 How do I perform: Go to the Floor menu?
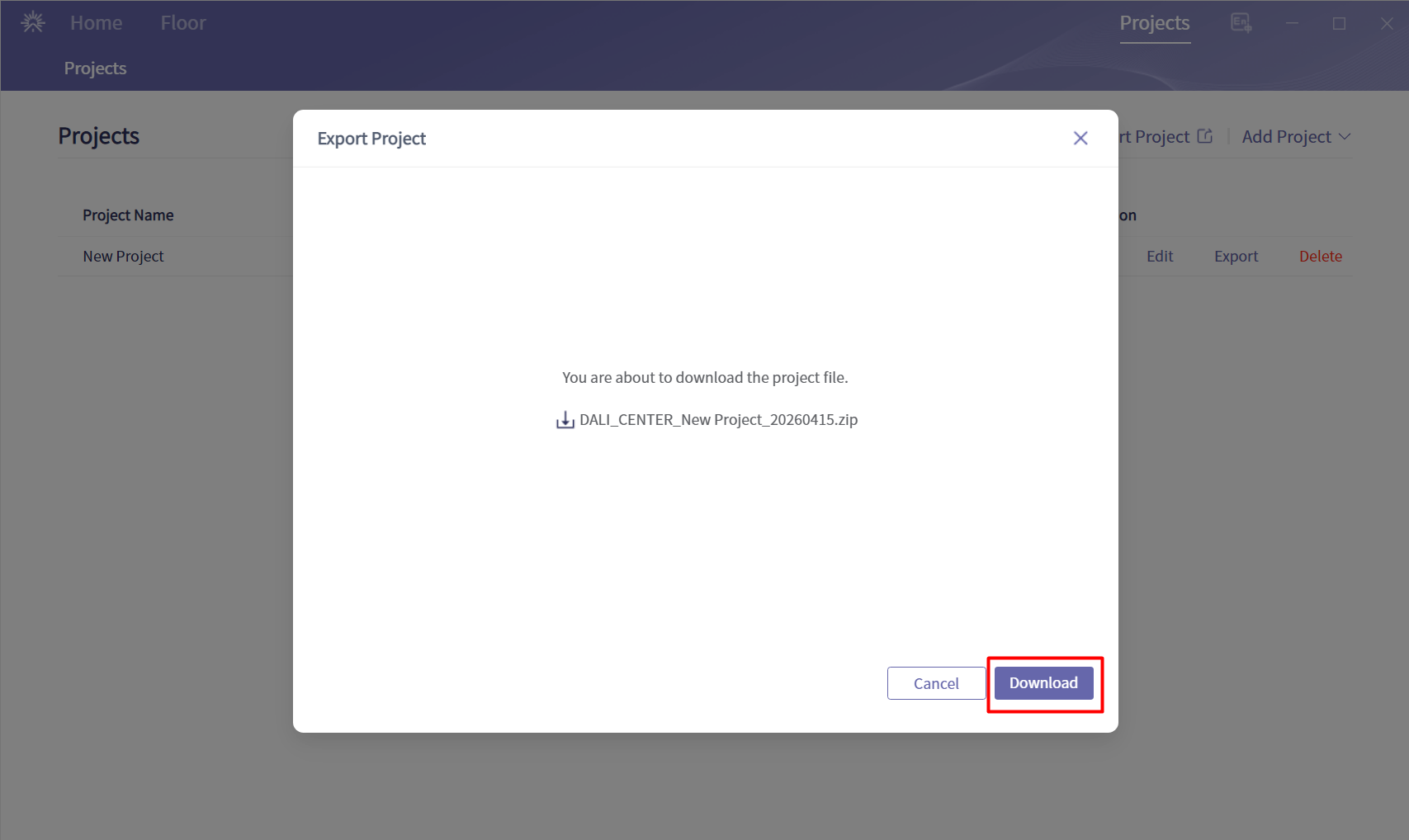coord(183,23)
